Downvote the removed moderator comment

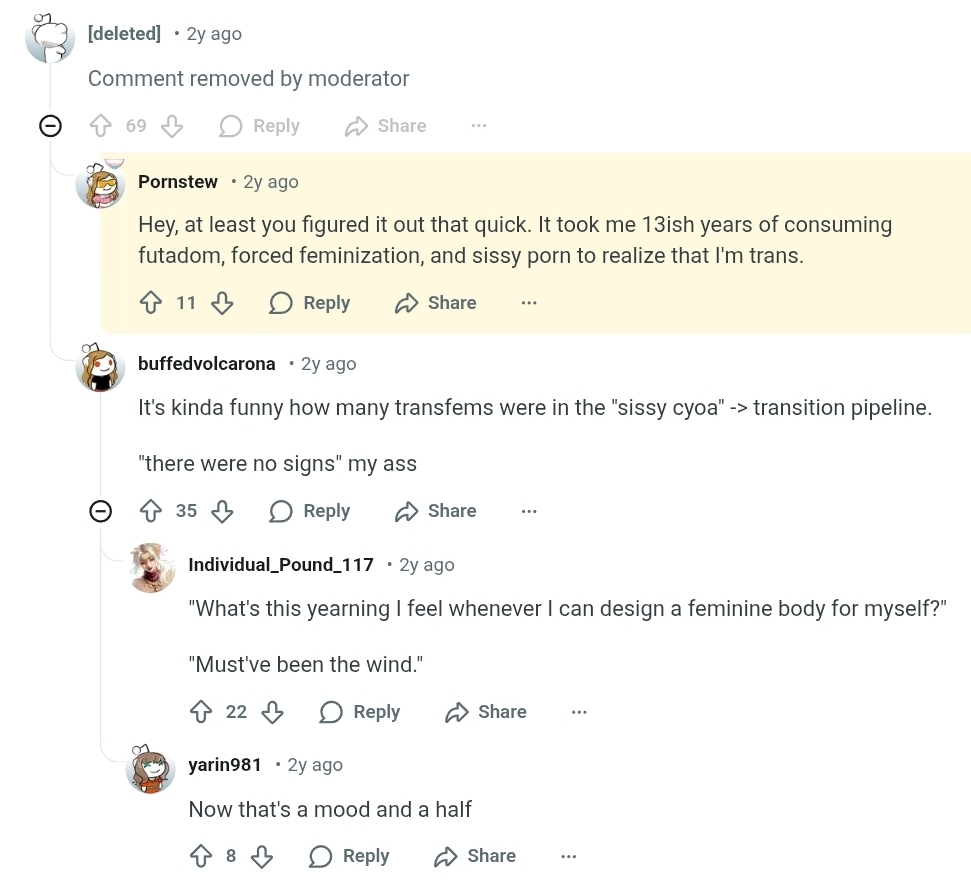coord(172,126)
